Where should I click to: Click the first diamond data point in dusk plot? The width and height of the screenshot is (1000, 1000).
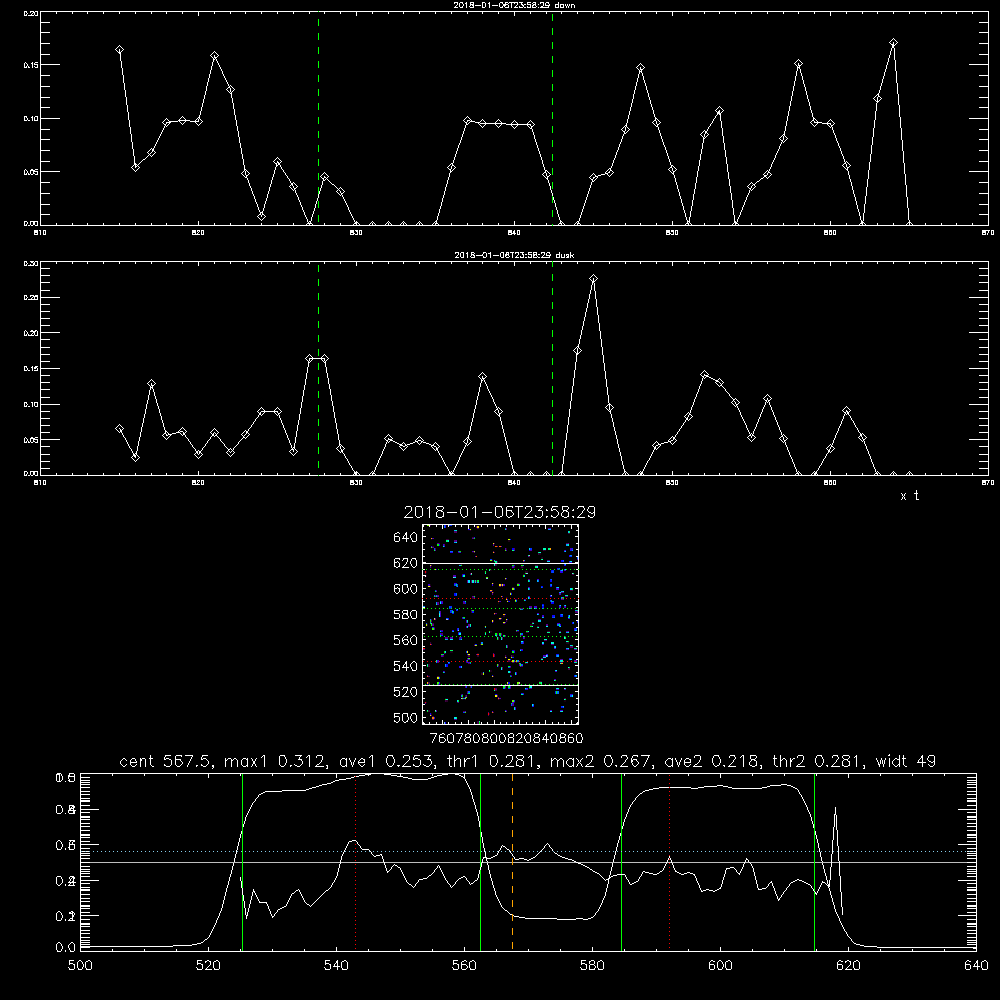pyautogui.click(x=119, y=429)
